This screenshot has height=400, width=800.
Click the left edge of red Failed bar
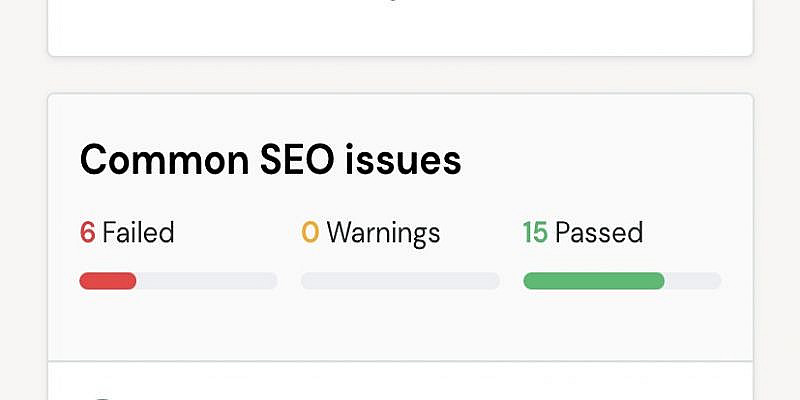pyautogui.click(x=84, y=281)
